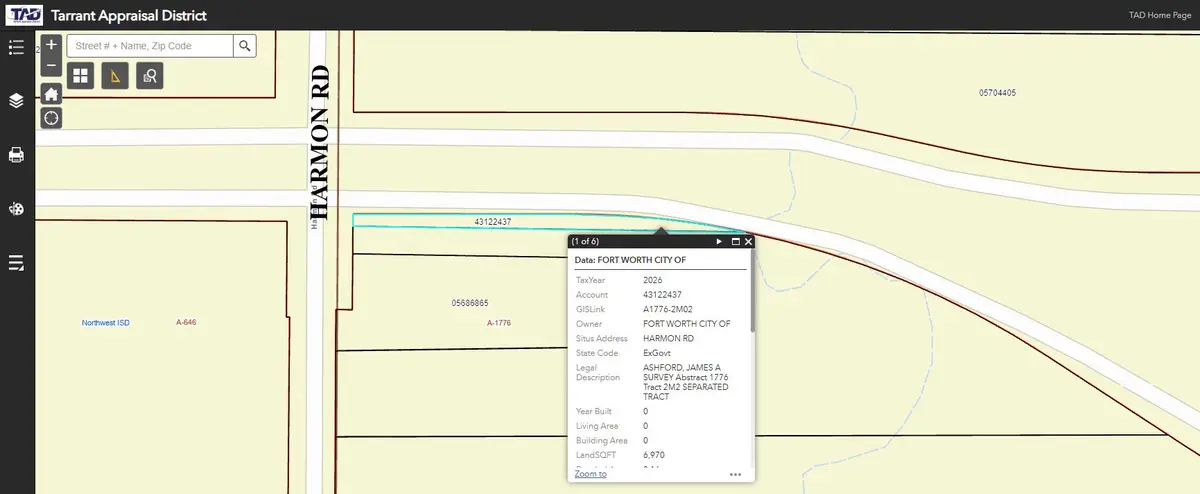Click the search magnifier button
The image size is (1200, 494).
pyautogui.click(x=245, y=46)
